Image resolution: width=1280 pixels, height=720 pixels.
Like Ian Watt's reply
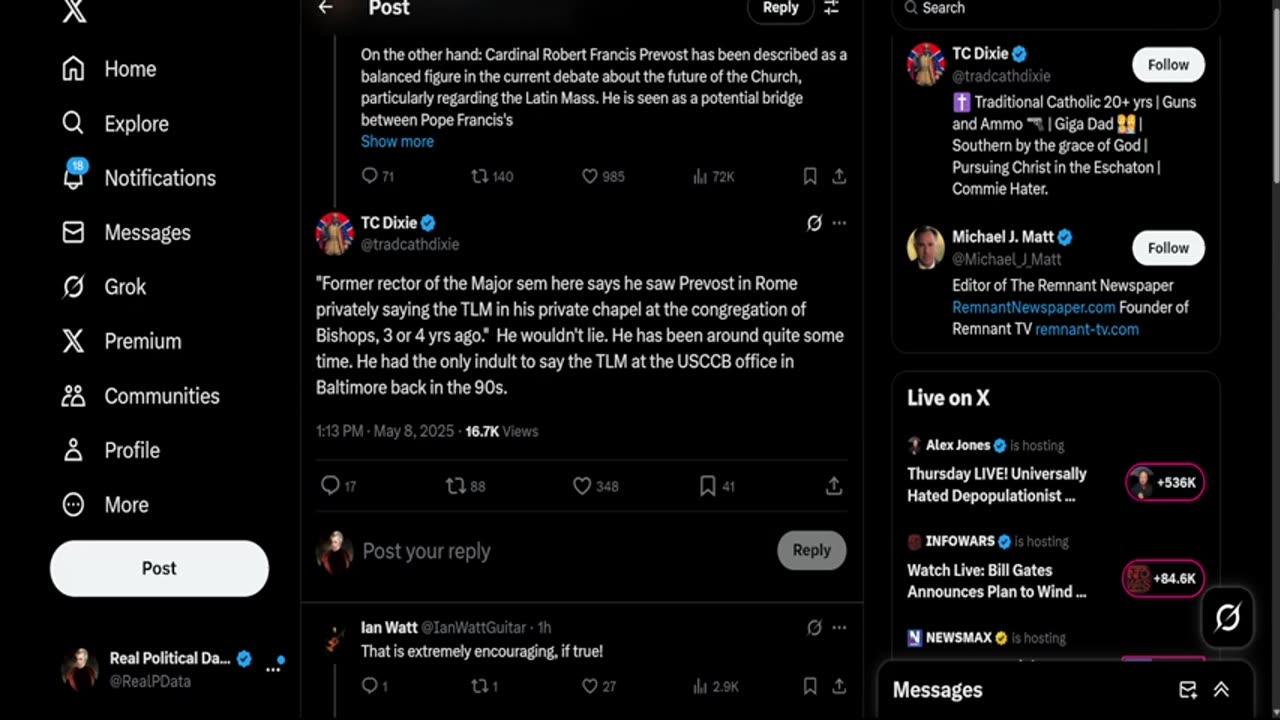tap(590, 686)
